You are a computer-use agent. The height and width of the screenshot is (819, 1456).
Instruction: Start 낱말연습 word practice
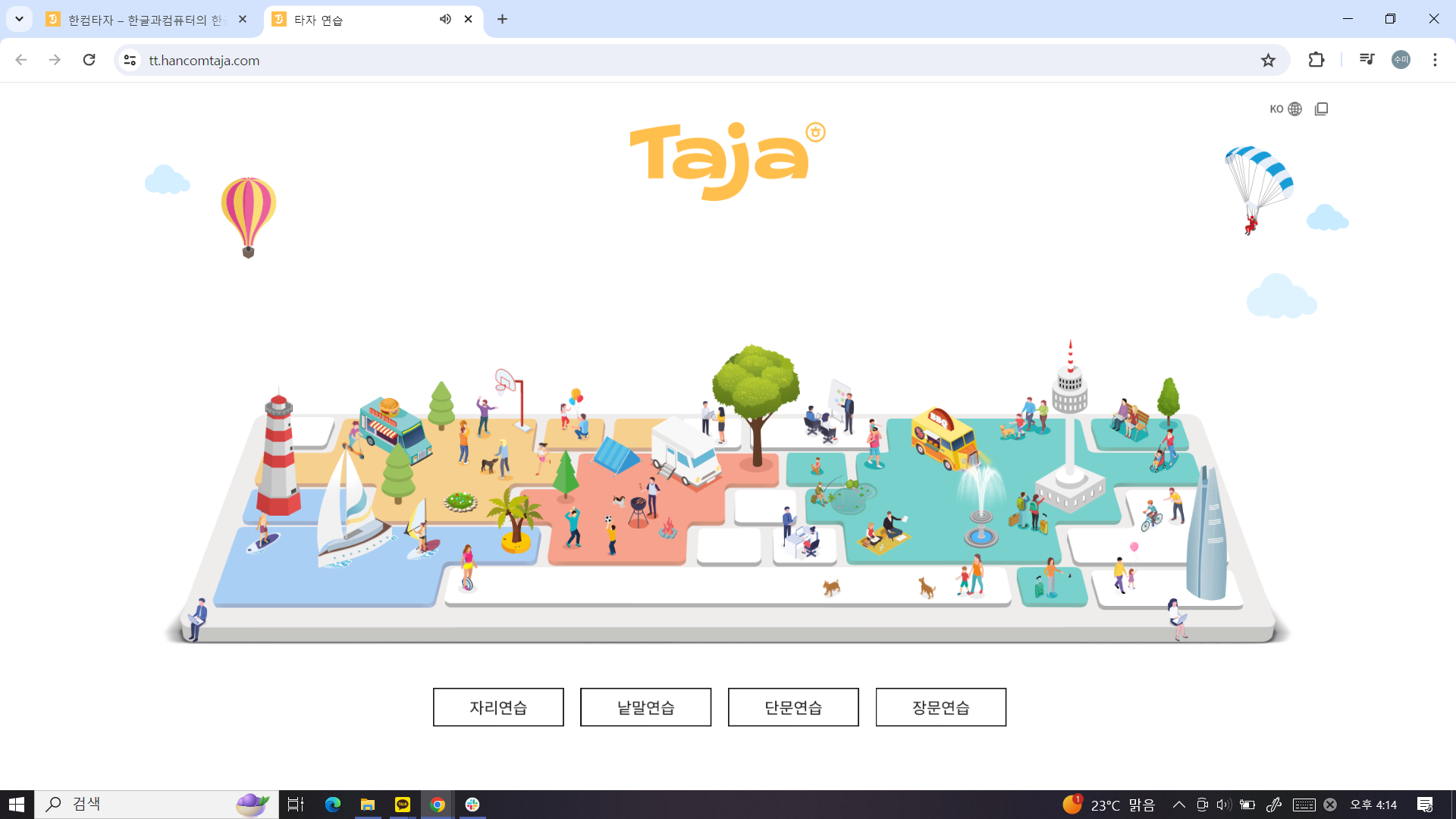pos(645,707)
